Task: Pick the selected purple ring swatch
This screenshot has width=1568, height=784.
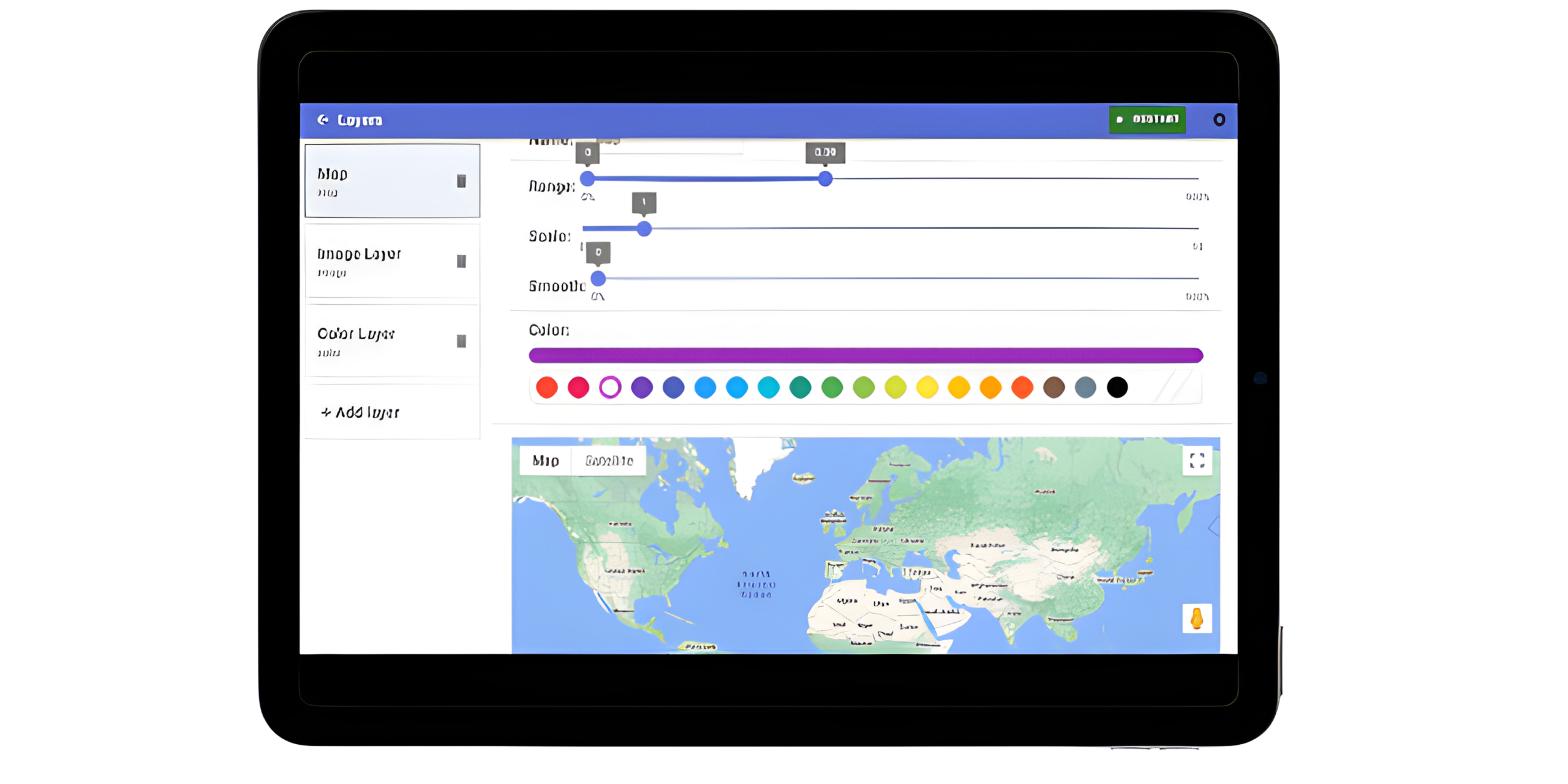Action: tap(610, 387)
